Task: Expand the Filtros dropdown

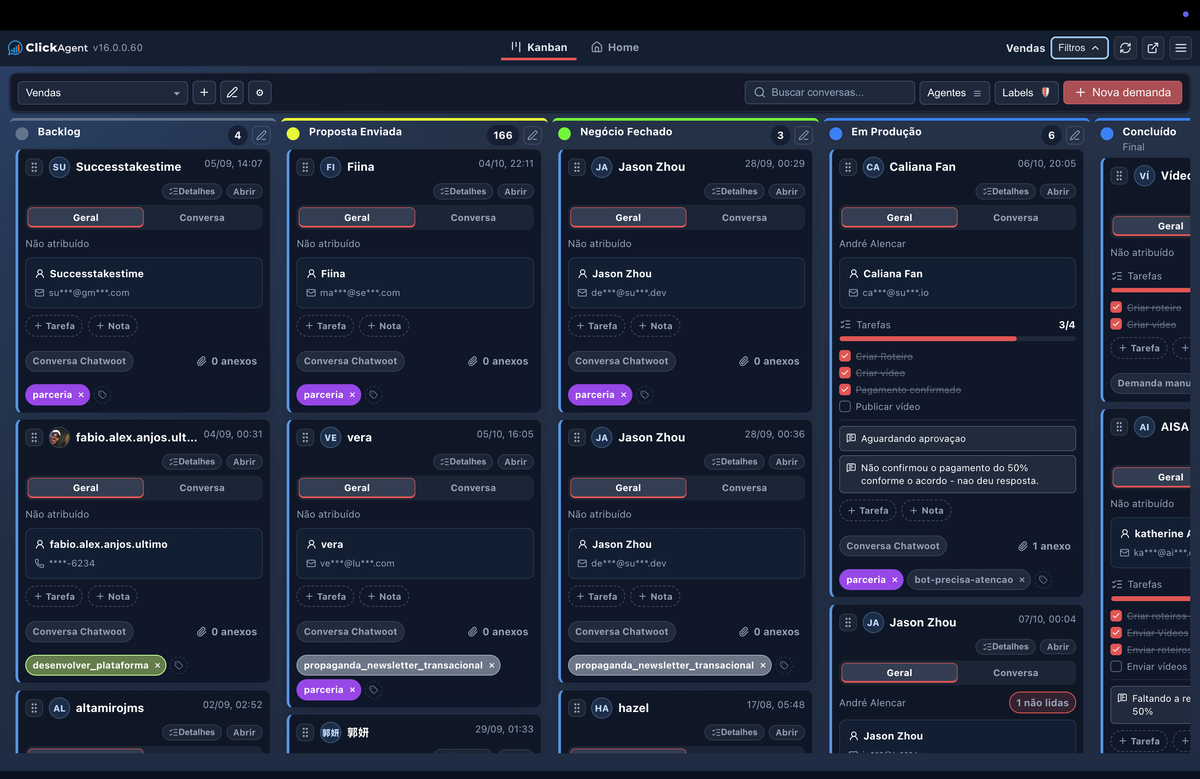Action: click(x=1079, y=48)
